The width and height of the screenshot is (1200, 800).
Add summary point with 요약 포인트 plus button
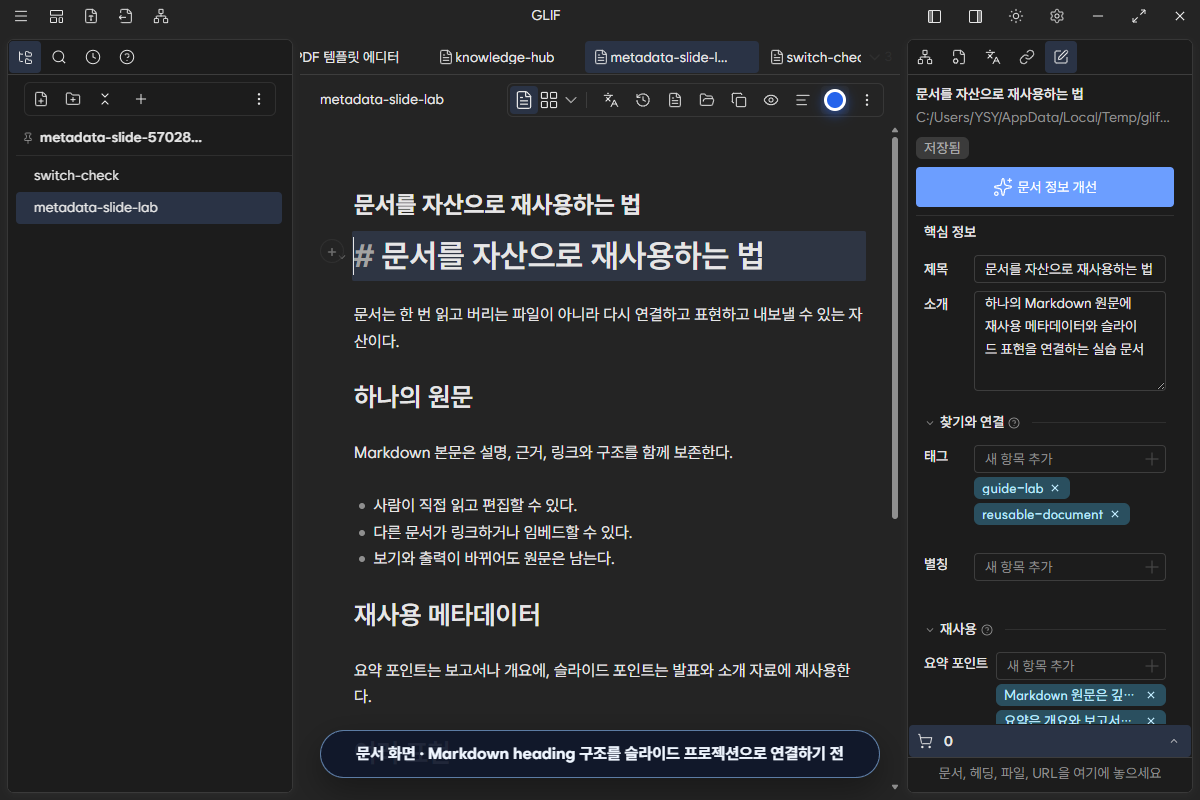point(1152,666)
